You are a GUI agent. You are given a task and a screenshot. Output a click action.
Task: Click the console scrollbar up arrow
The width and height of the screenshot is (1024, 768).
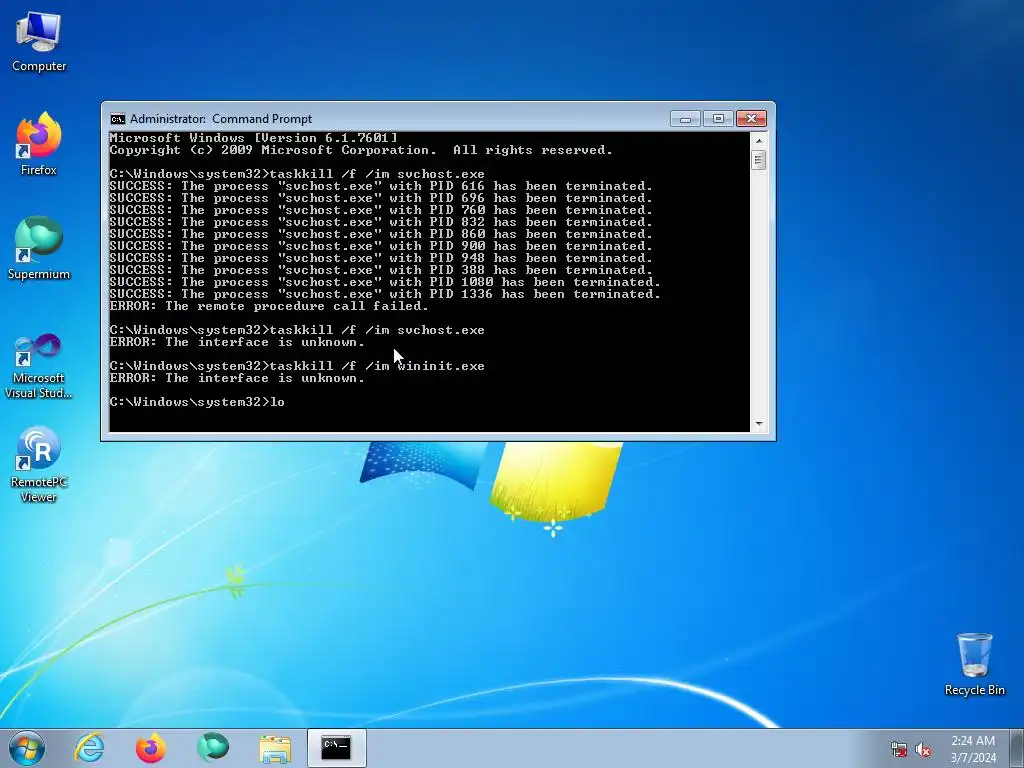click(x=759, y=140)
